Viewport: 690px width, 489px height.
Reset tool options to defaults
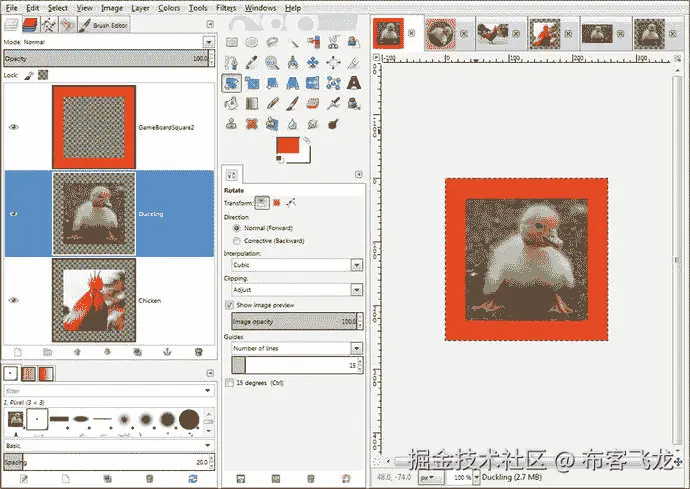(346, 479)
